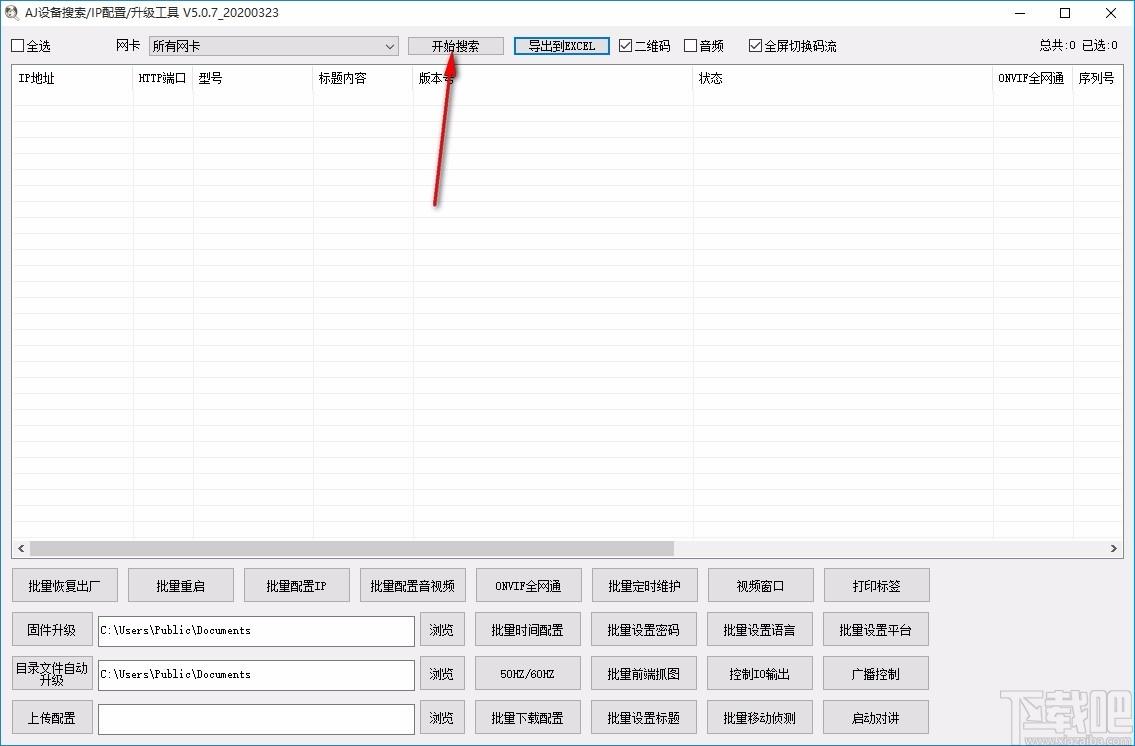Open 批量移动侦测 settings
Image resolution: width=1135 pixels, height=746 pixels.
[x=759, y=718]
